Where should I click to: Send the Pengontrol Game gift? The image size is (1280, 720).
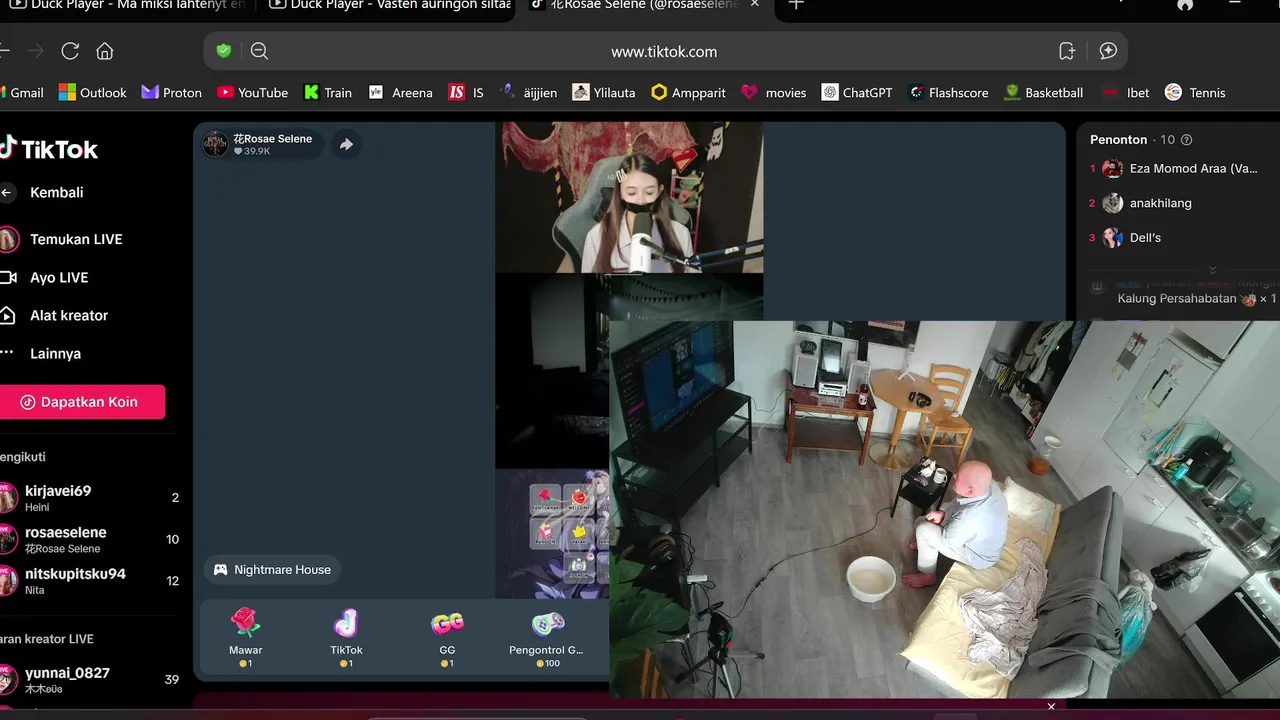point(546,637)
